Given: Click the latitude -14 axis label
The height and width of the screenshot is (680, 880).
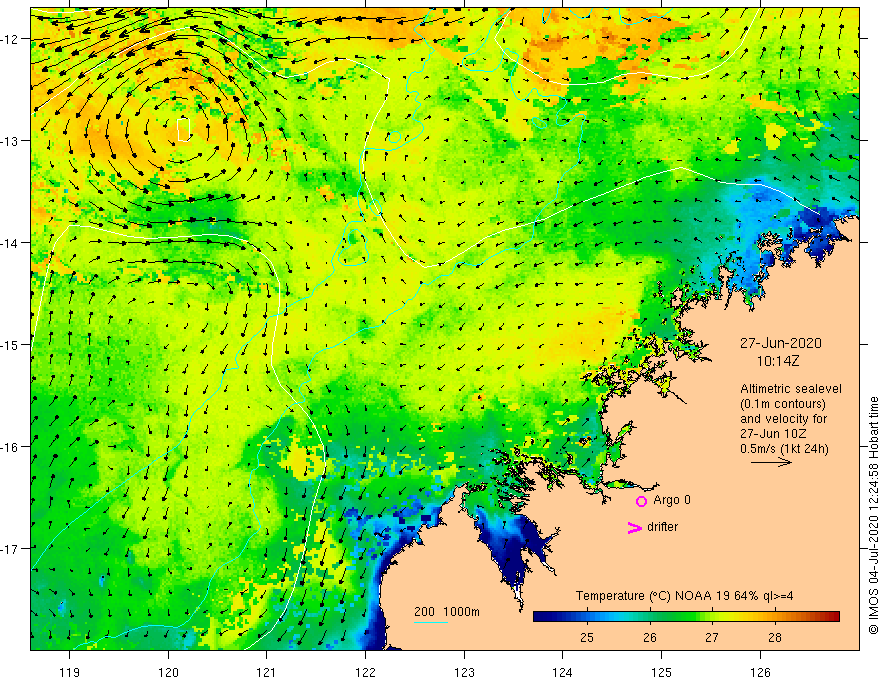Looking at the screenshot, I should [10, 243].
